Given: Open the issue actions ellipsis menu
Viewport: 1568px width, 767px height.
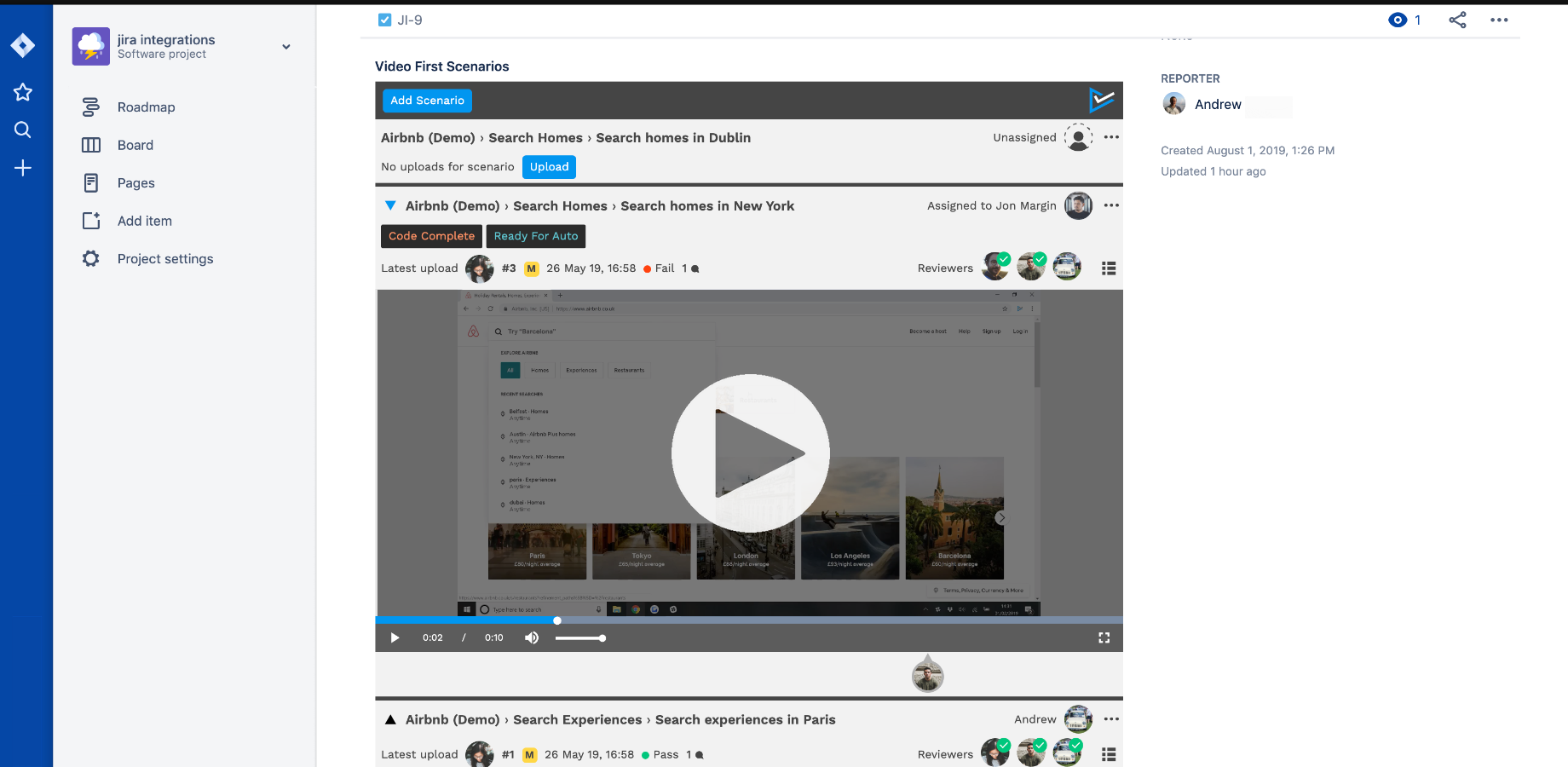Looking at the screenshot, I should [x=1499, y=20].
